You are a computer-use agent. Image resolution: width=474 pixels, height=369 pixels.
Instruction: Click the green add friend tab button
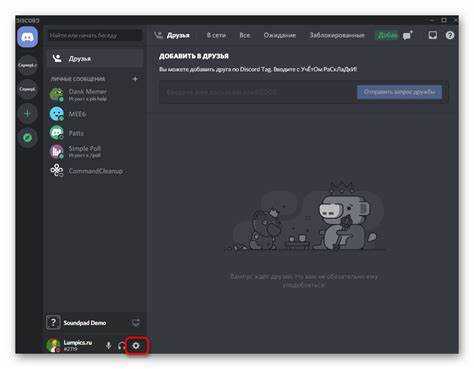(387, 35)
